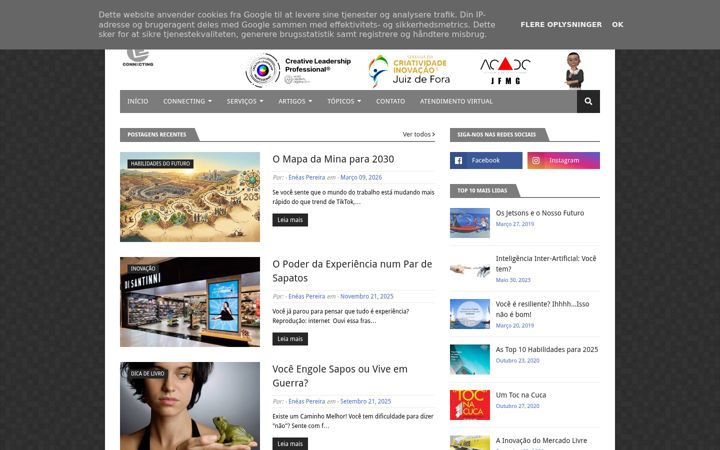
Task: Click the Creative Leadership Professional badge
Action: (x=298, y=70)
